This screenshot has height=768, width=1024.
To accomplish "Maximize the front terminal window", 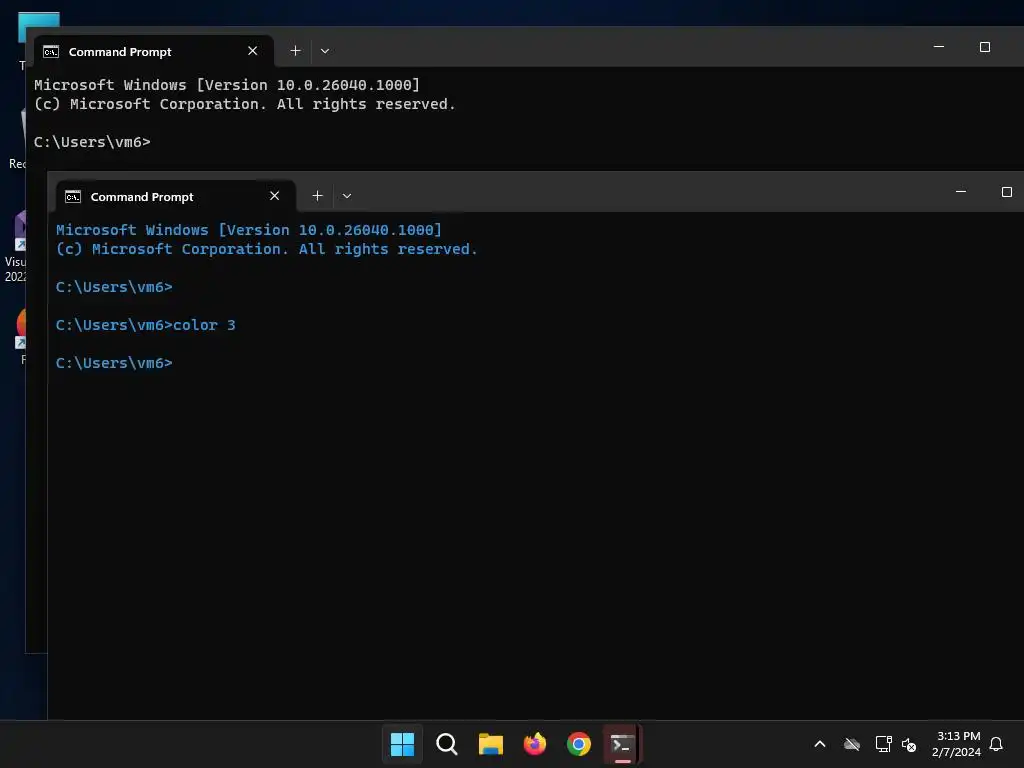I will (x=1006, y=192).
